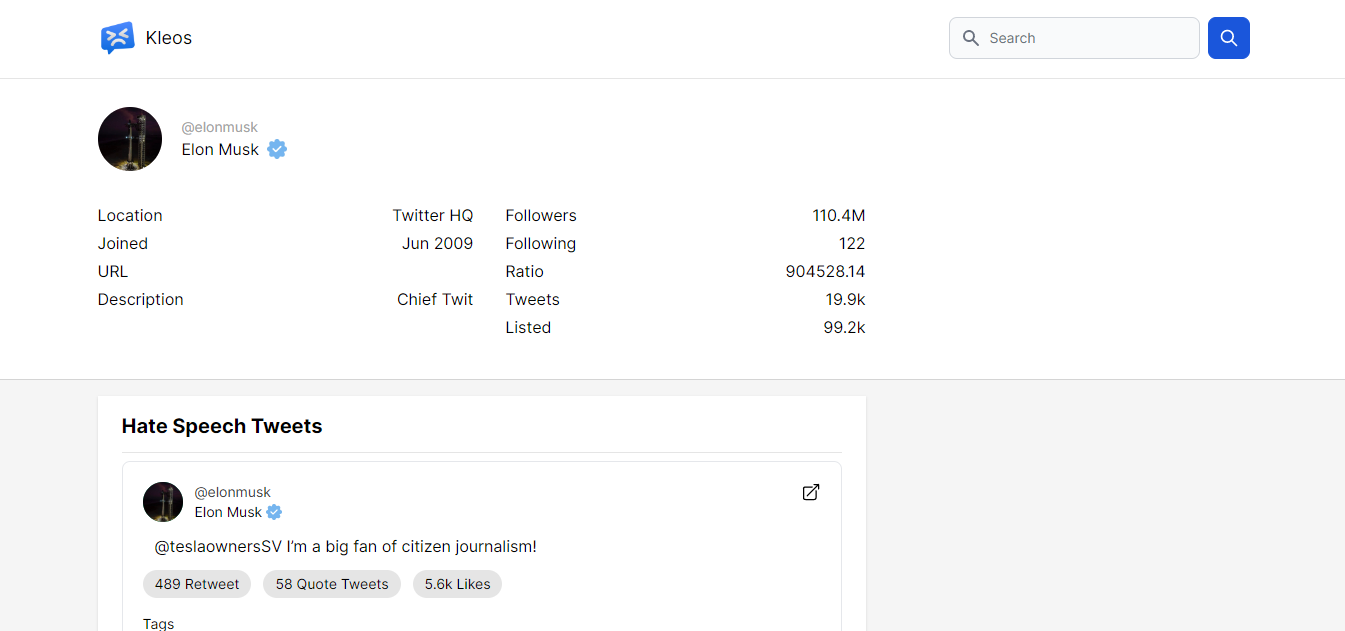Click the blue search button
Viewport: 1345px width, 631px height.
pyautogui.click(x=1228, y=38)
